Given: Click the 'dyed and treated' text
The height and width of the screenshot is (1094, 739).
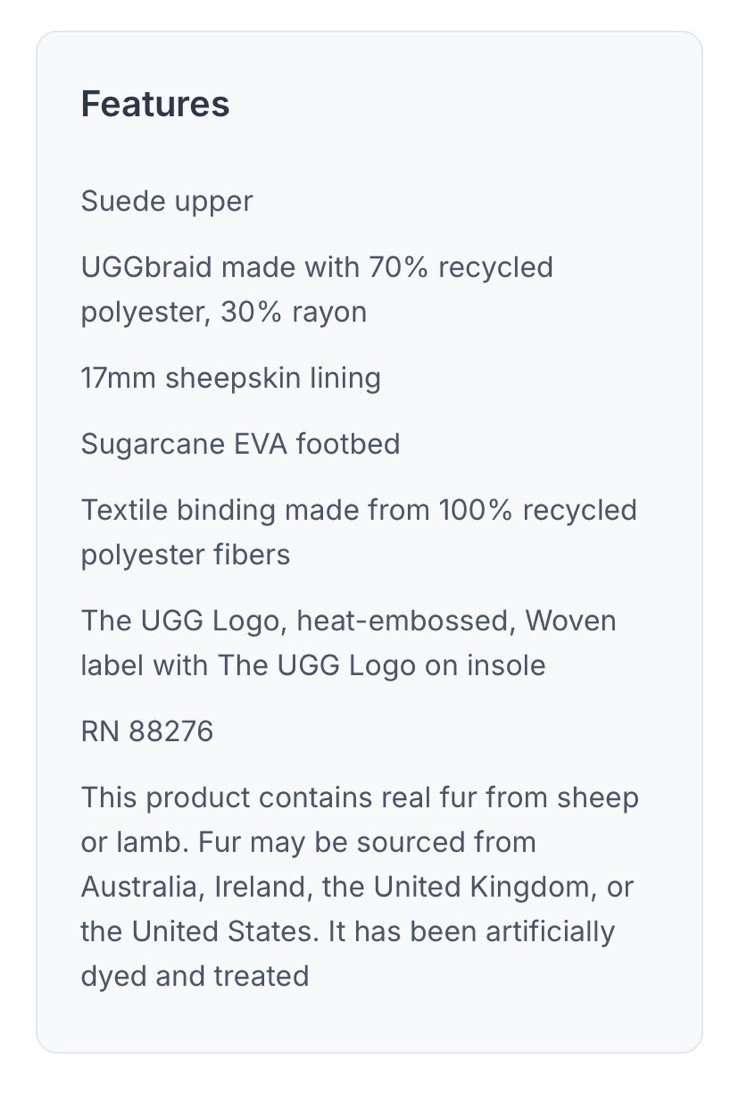Looking at the screenshot, I should coord(194,975).
